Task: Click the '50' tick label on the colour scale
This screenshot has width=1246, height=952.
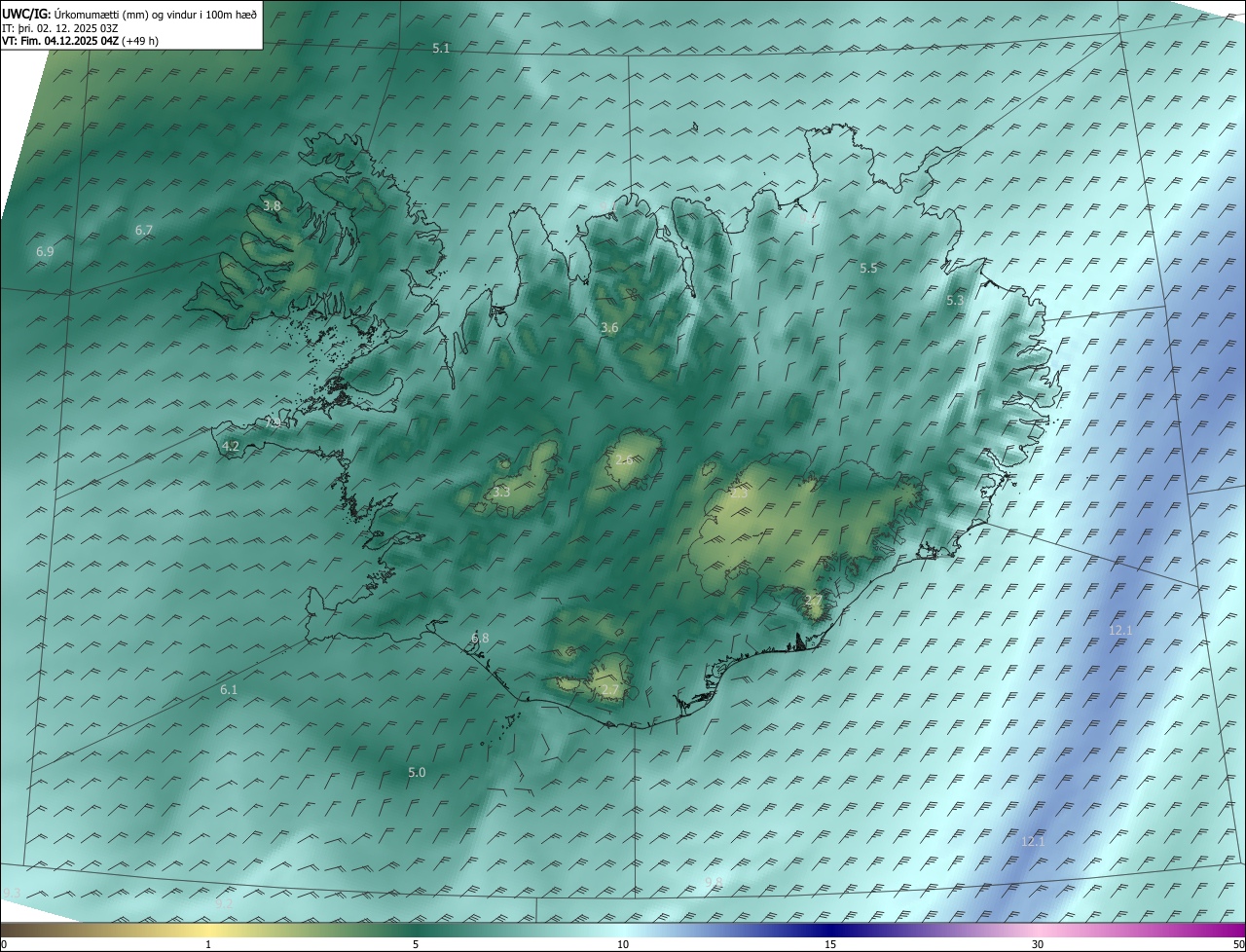Action: click(1238, 945)
